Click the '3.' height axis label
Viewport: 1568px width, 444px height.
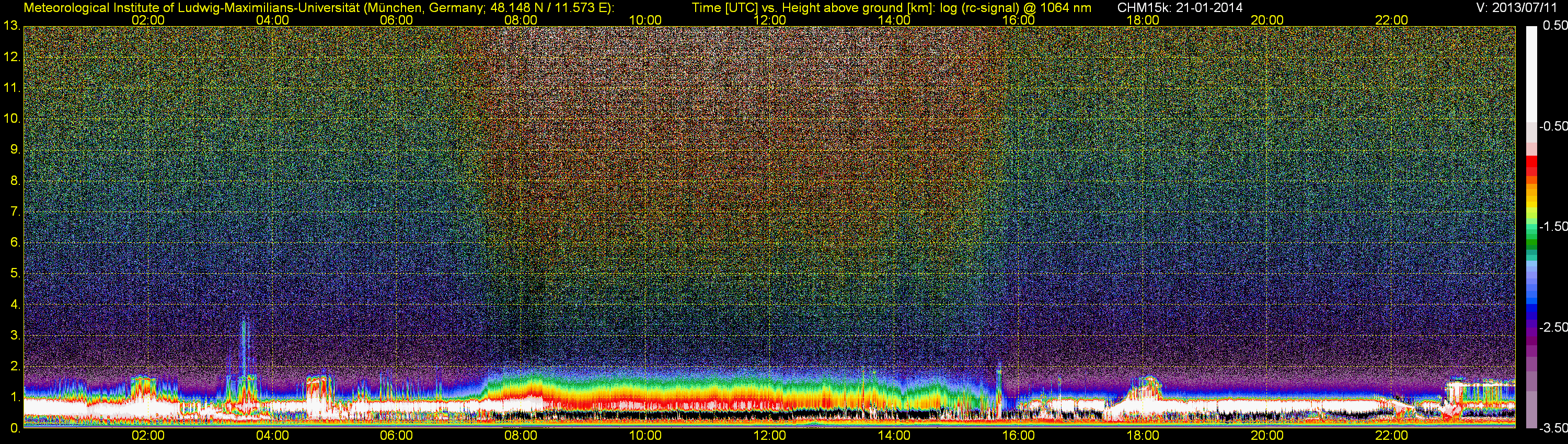click(15, 335)
